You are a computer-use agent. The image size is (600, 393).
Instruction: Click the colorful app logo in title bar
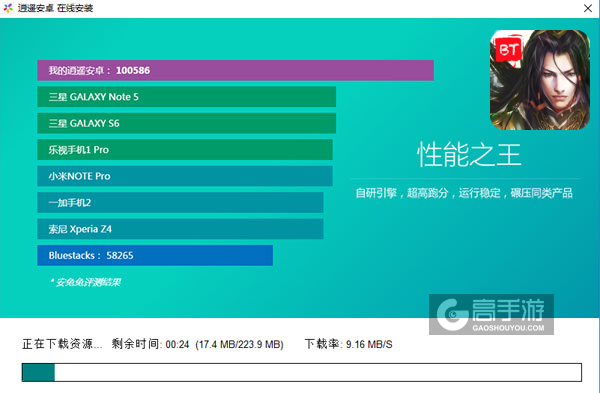8,8
